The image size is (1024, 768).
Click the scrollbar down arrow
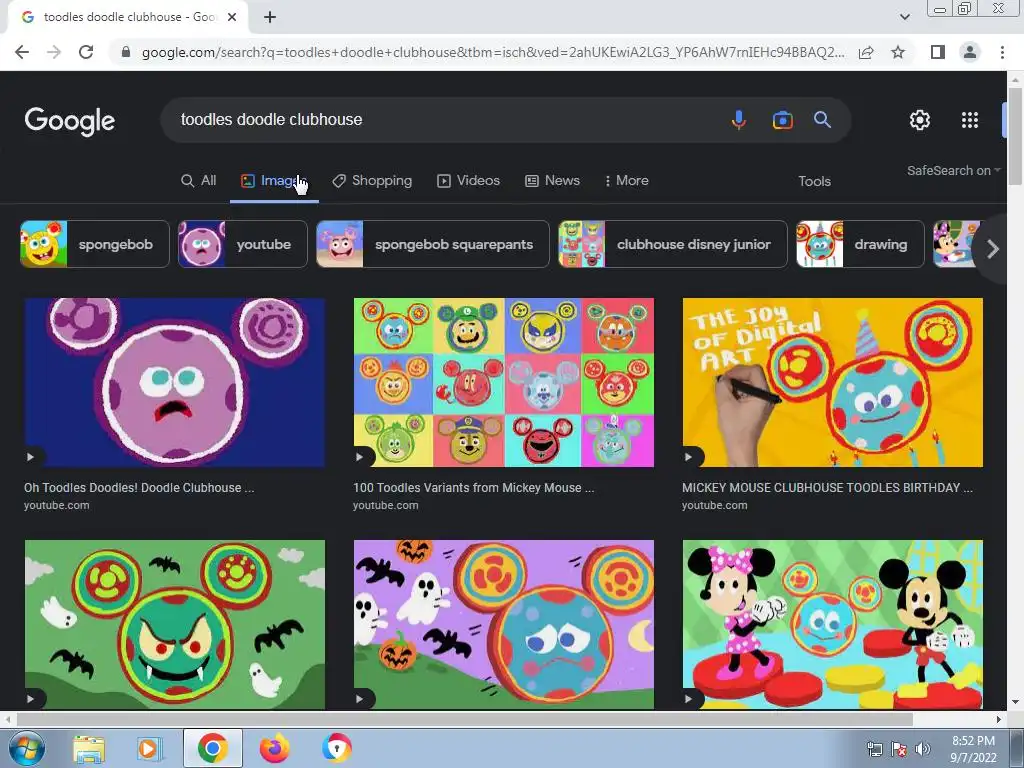pyautogui.click(x=1015, y=703)
